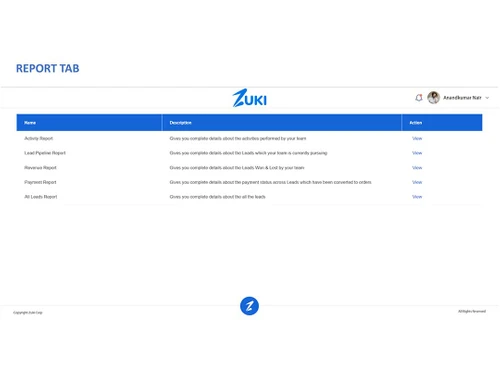Image resolution: width=500 pixels, height=375 pixels.
Task: View the Activity Report
Action: click(x=417, y=138)
